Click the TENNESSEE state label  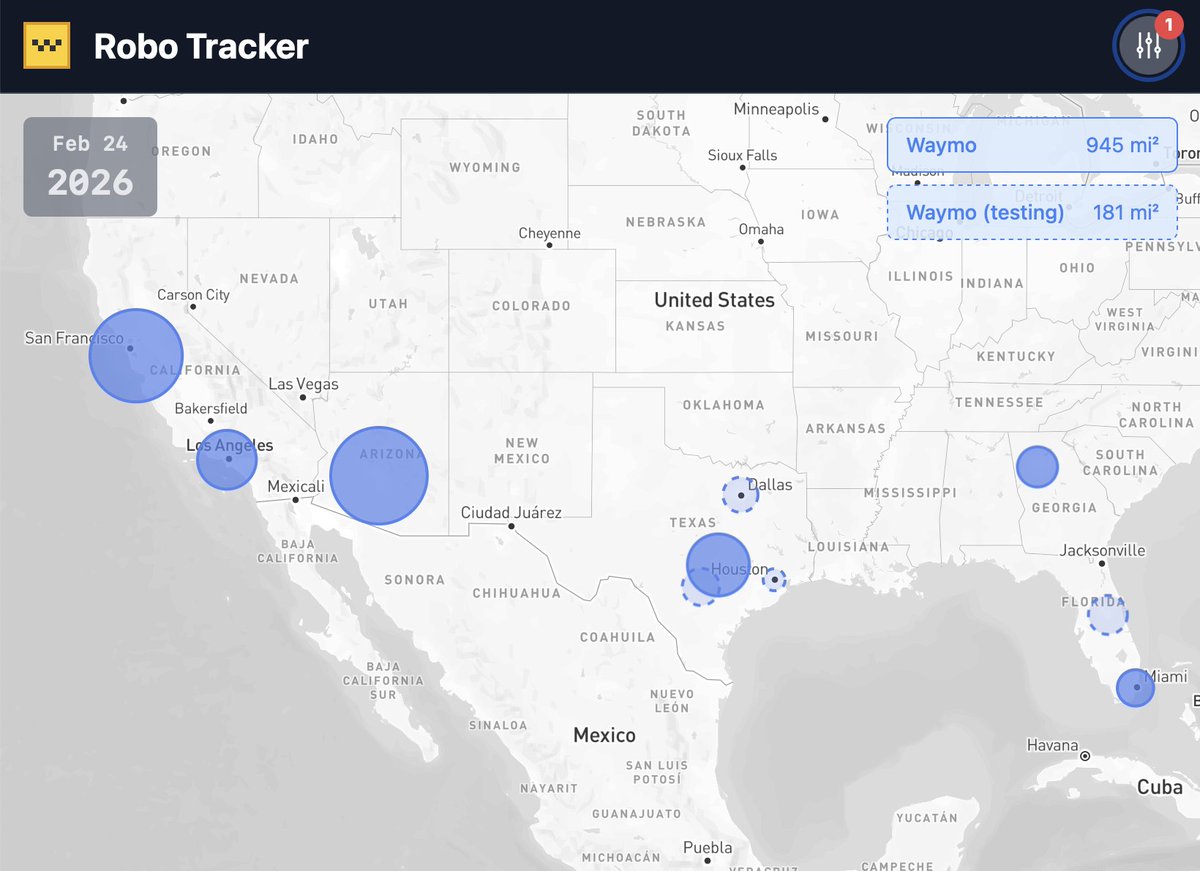pyautogui.click(x=999, y=402)
